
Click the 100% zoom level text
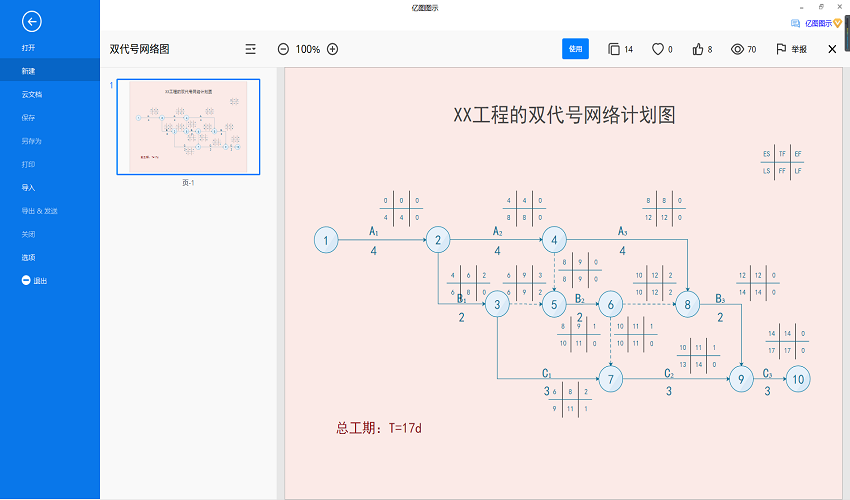[308, 49]
